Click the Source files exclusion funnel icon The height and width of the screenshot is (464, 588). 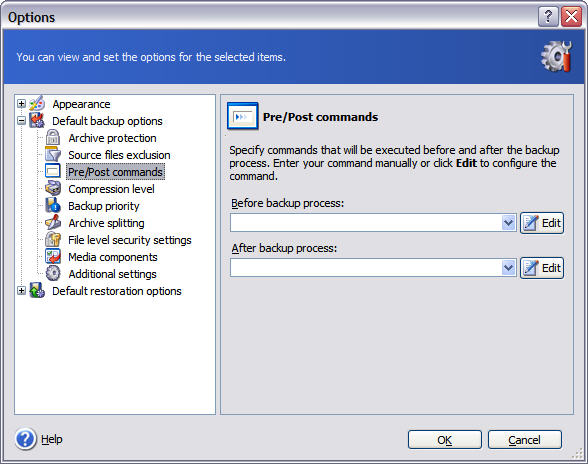coord(52,155)
